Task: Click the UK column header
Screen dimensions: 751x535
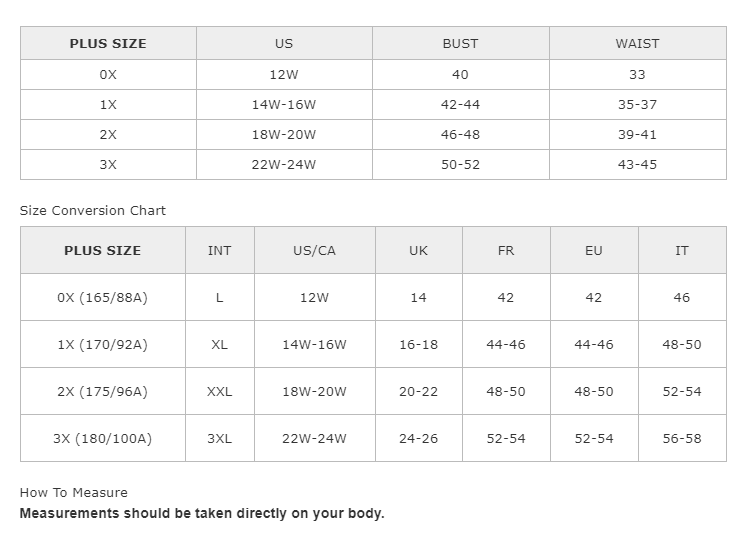Action: tap(418, 251)
